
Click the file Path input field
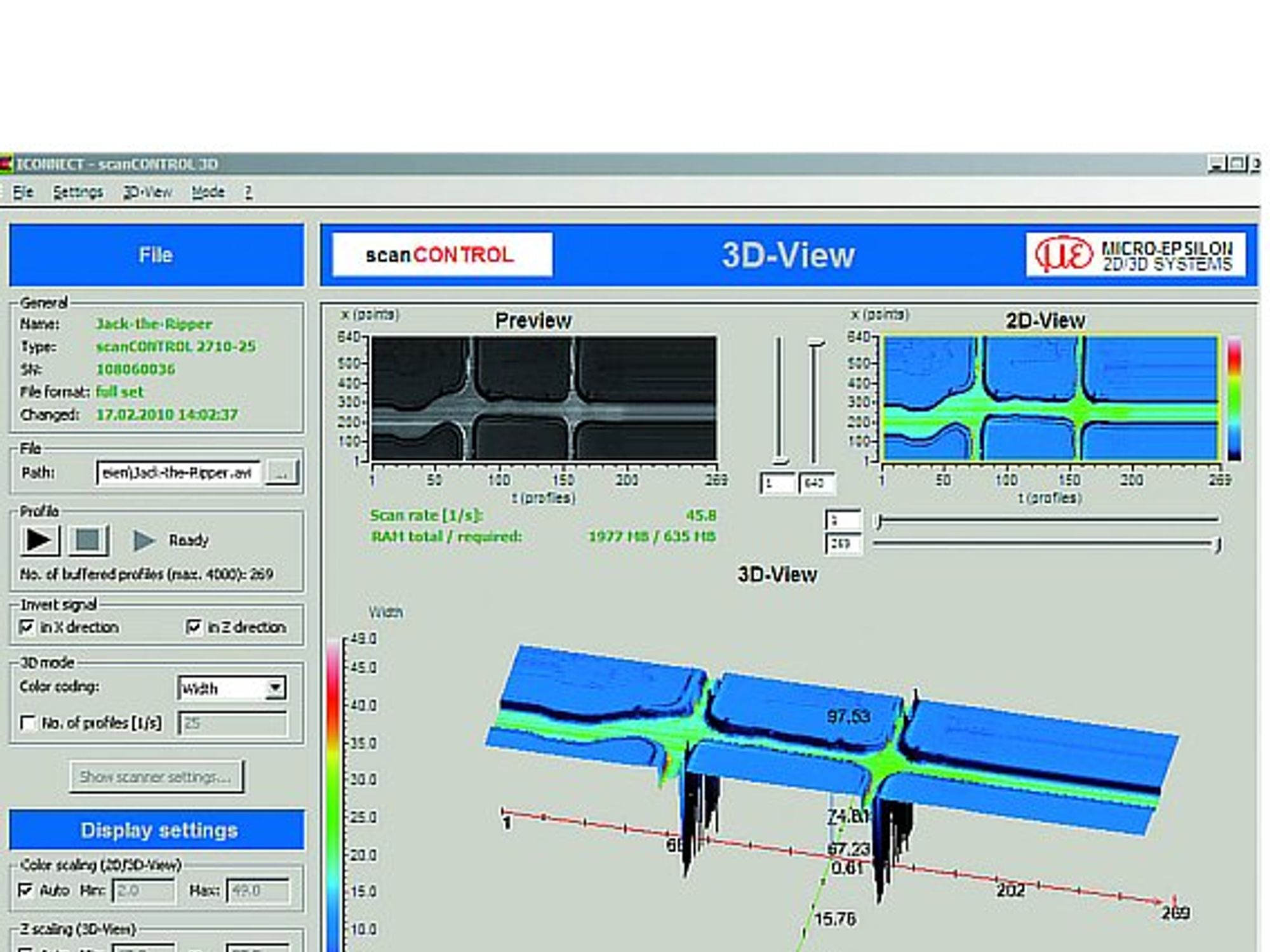pyautogui.click(x=178, y=473)
